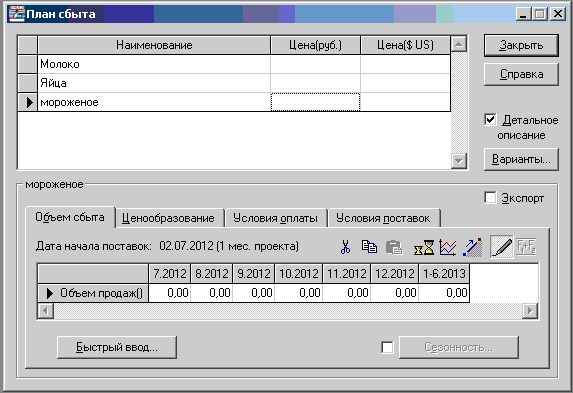Image resolution: width=573 pixels, height=393 pixels.
Task: Click the 11.2012 sales value cell
Action: 346,293
